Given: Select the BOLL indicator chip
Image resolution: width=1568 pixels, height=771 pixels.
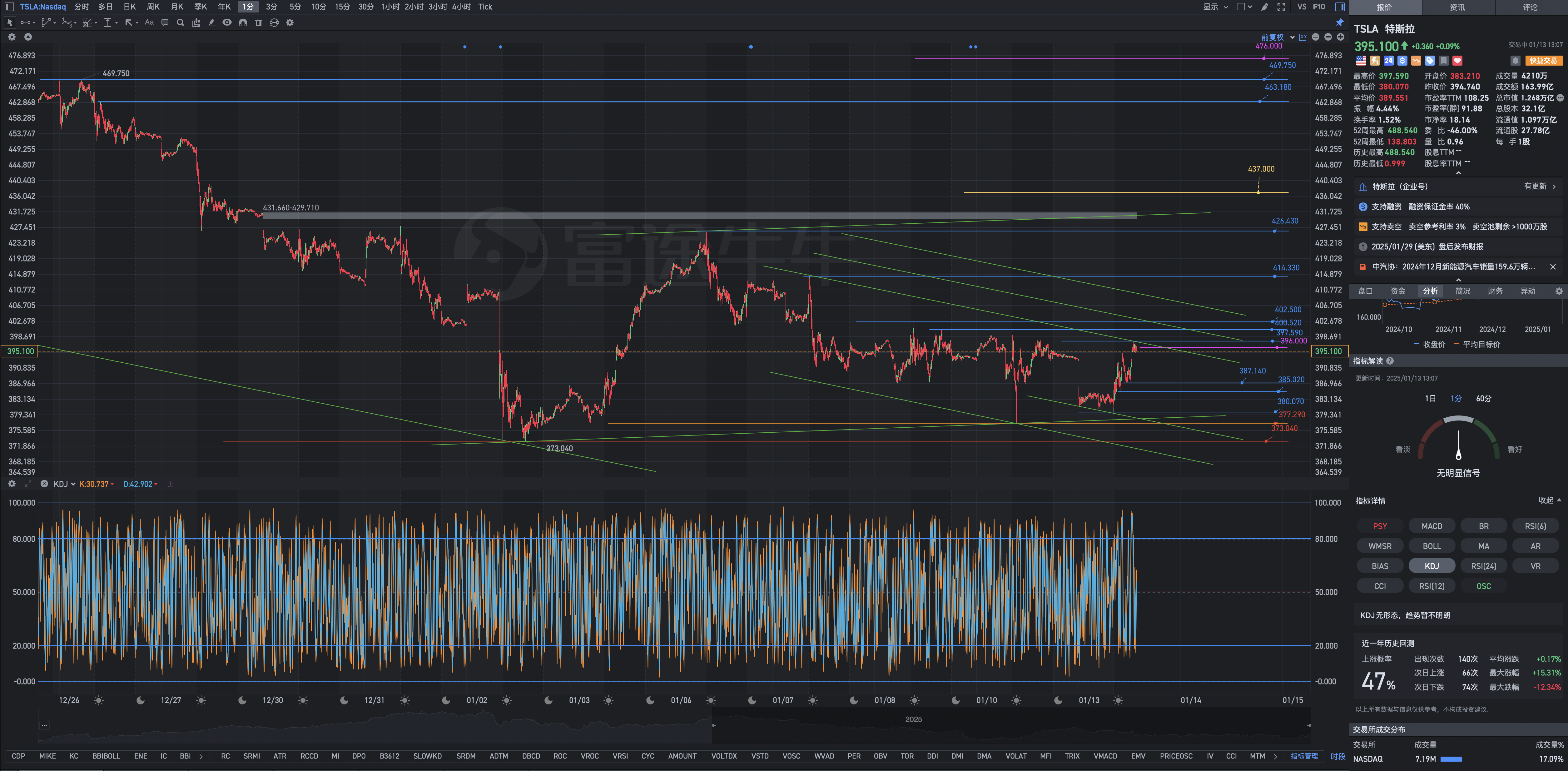Looking at the screenshot, I should (x=1432, y=546).
